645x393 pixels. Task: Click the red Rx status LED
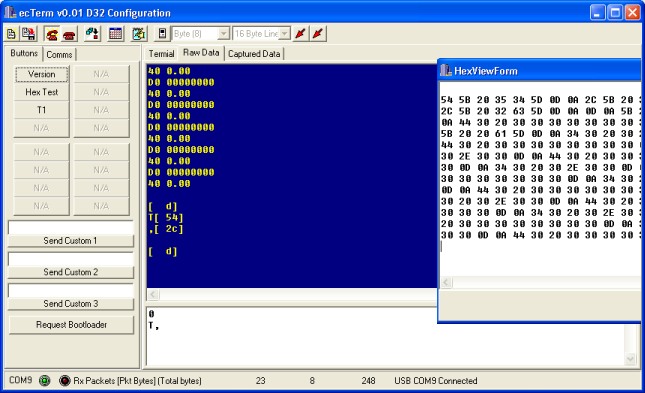pyautogui.click(x=65, y=381)
